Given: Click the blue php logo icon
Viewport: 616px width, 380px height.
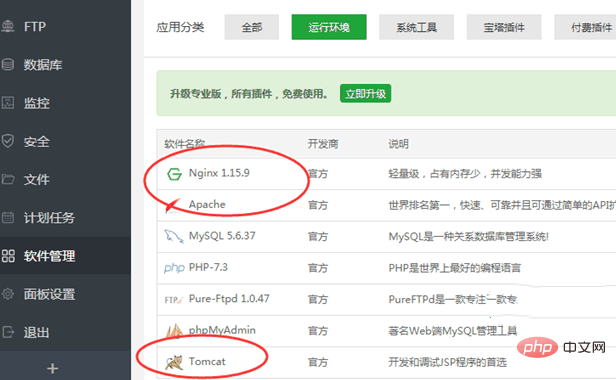Looking at the screenshot, I should (x=174, y=268).
